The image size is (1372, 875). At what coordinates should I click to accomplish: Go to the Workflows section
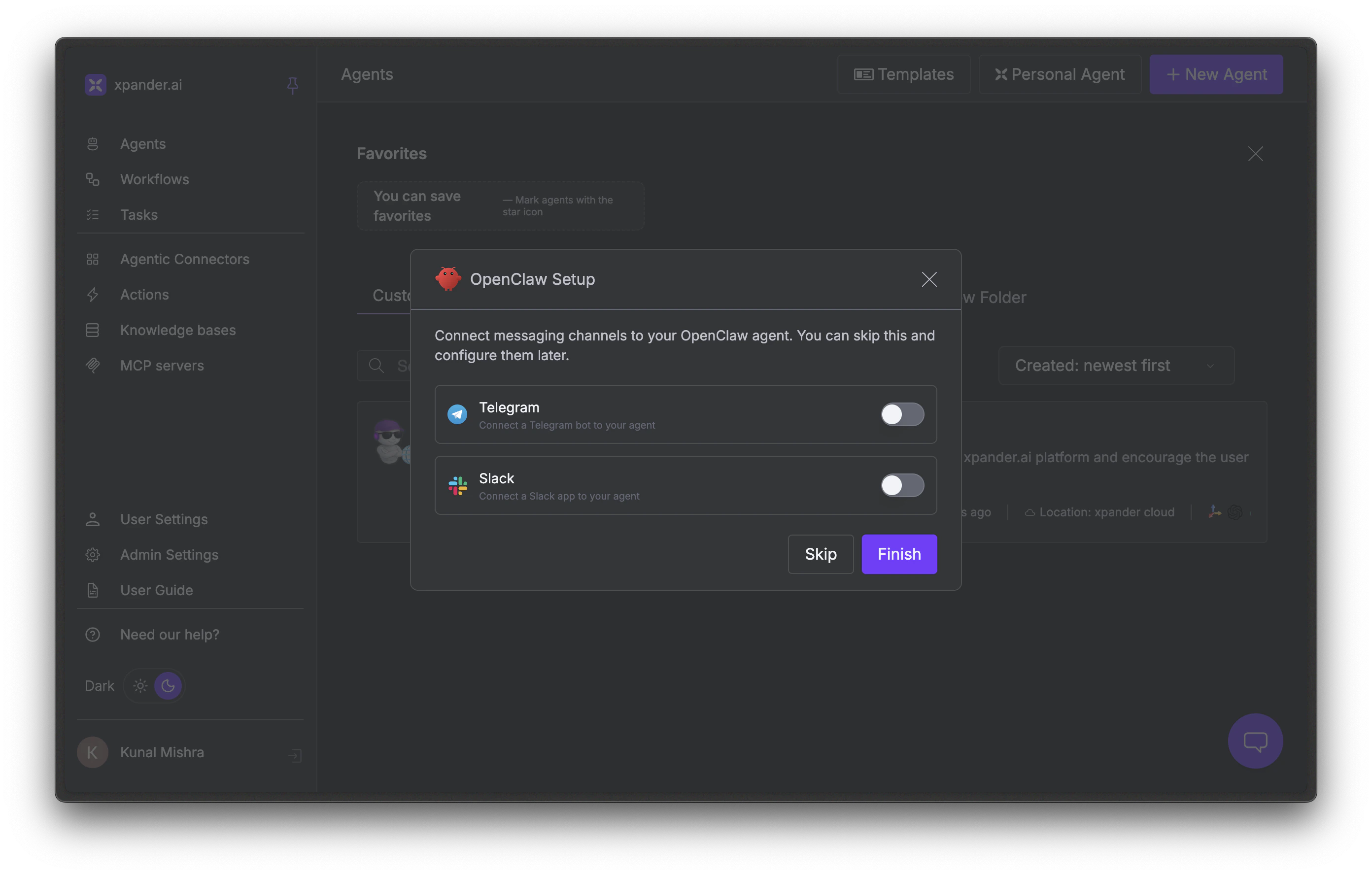pos(154,179)
